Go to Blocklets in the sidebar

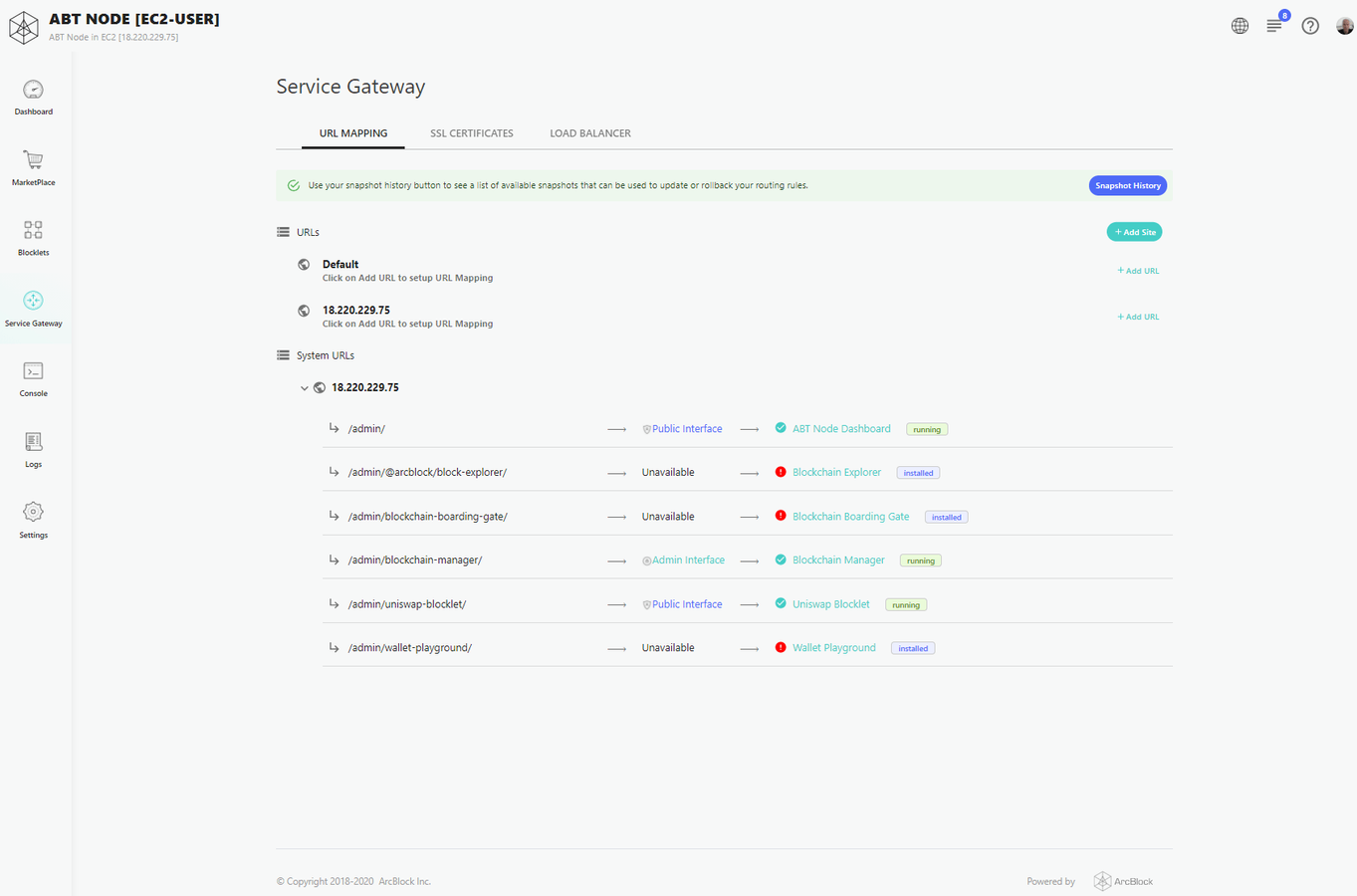click(33, 231)
